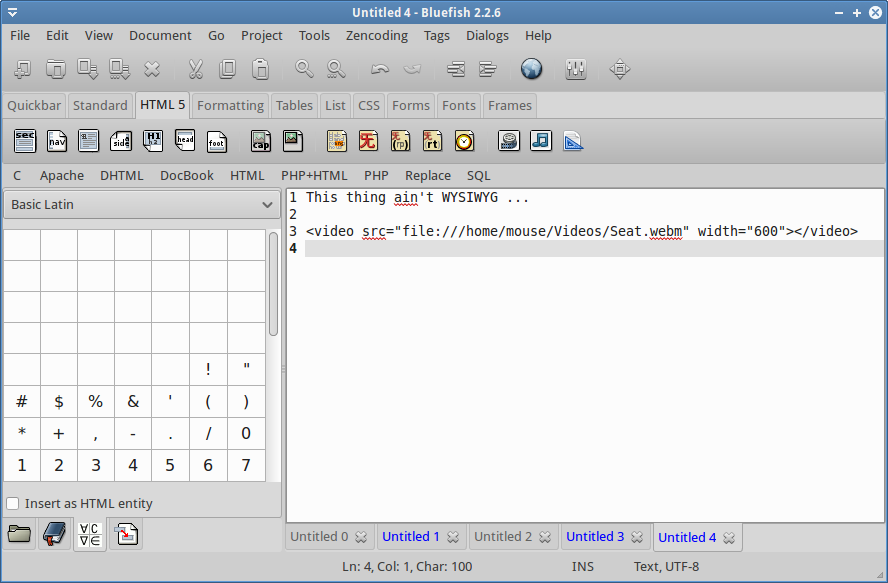Insert a nav tag icon
The height and width of the screenshot is (583, 888).
tap(57, 141)
